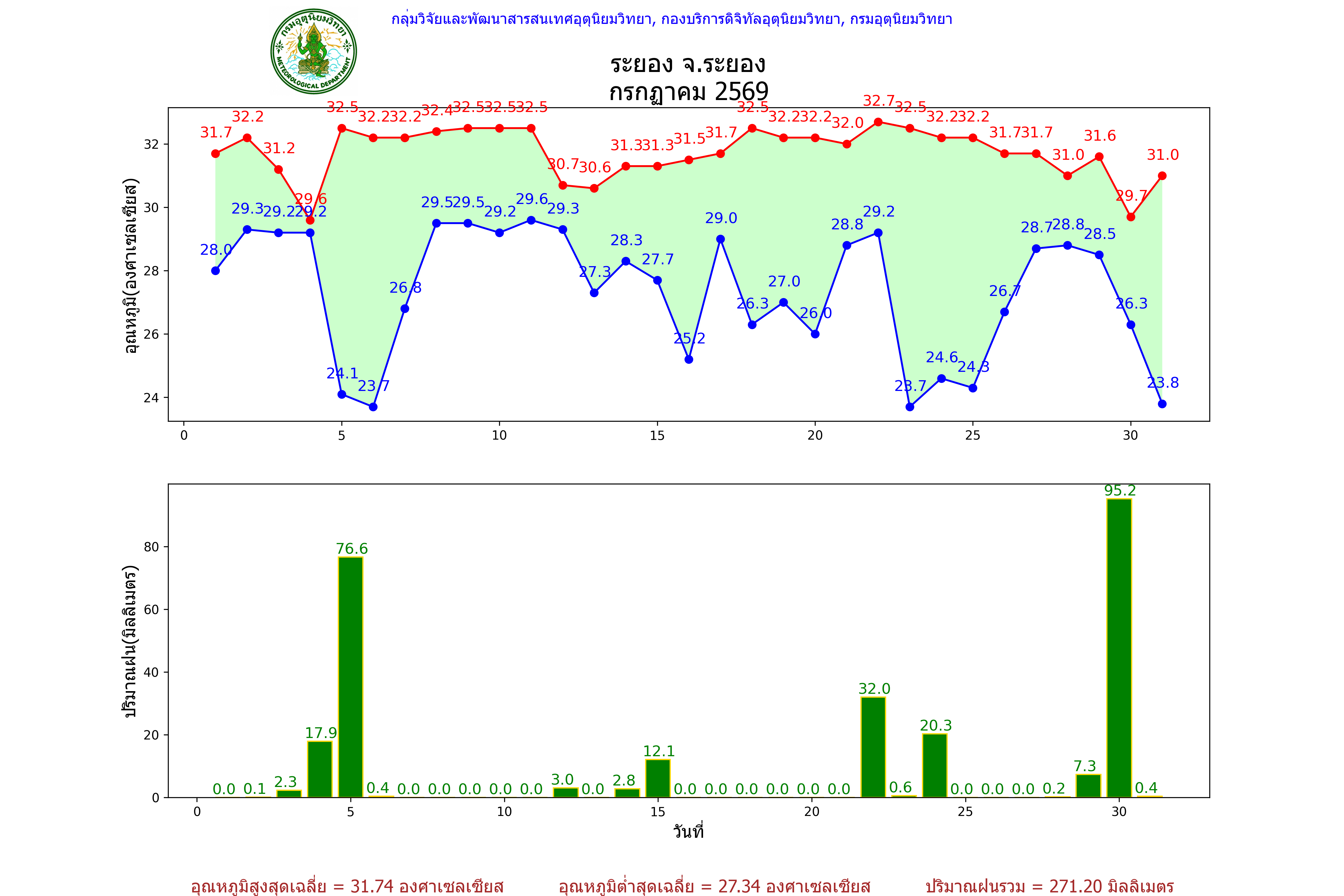Click the red maximum temperature label '31.6'
The width and height of the screenshot is (1344, 896).
pyautogui.click(x=1099, y=135)
